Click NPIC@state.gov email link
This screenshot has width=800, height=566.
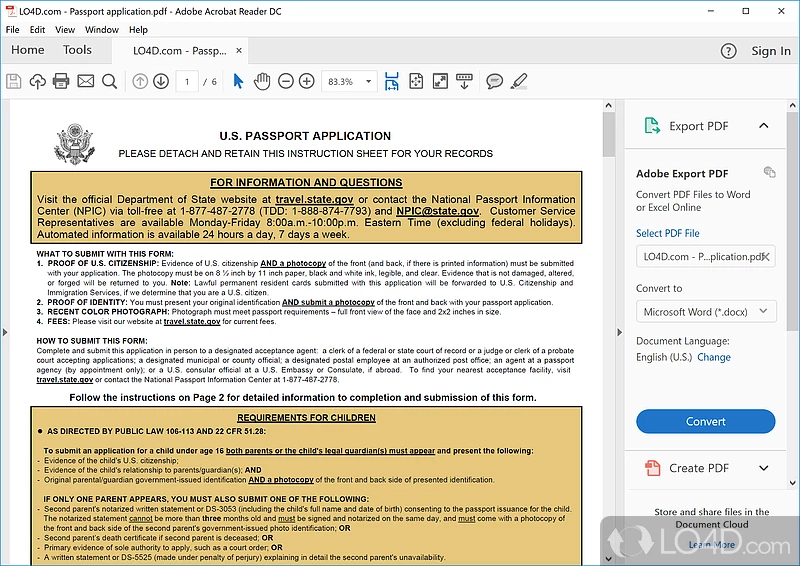click(437, 211)
